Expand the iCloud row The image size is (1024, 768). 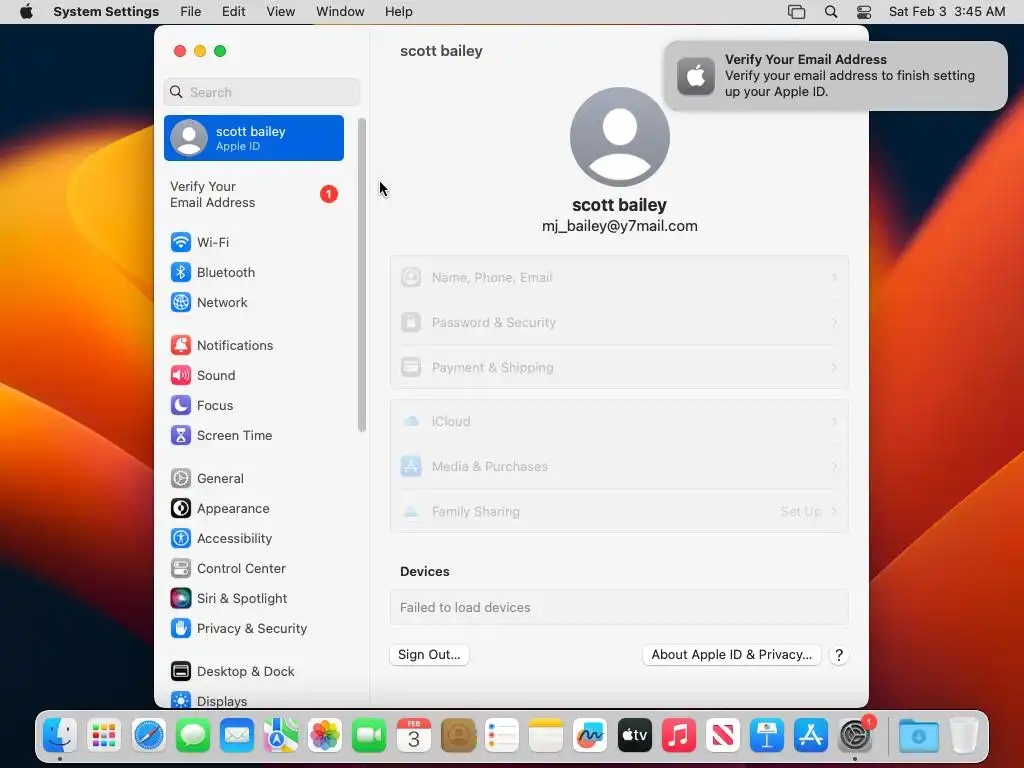tap(619, 422)
